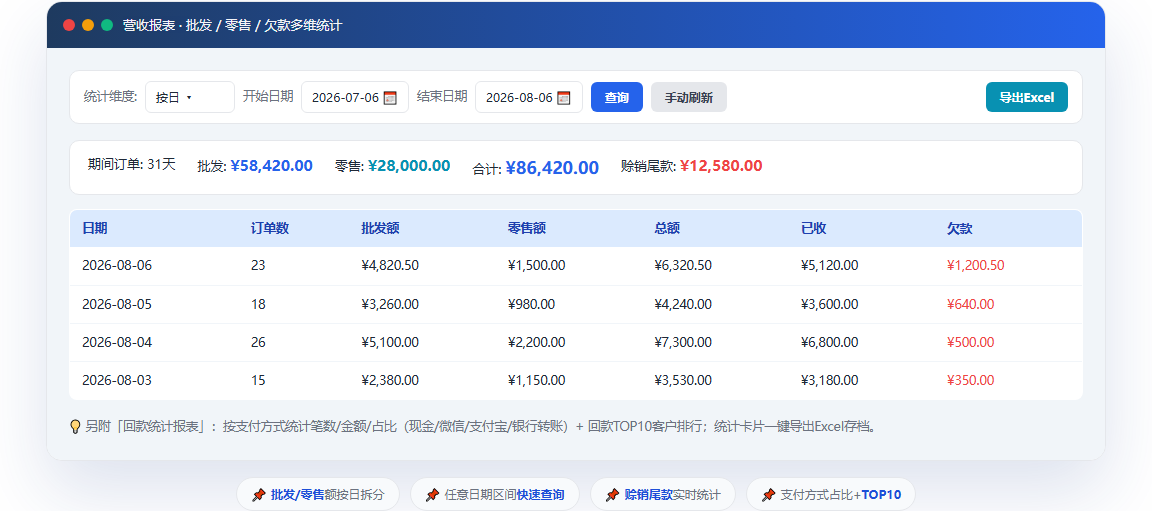The image size is (1152, 511).
Task: Click total amount ¥4,240.00
Action: click(683, 304)
